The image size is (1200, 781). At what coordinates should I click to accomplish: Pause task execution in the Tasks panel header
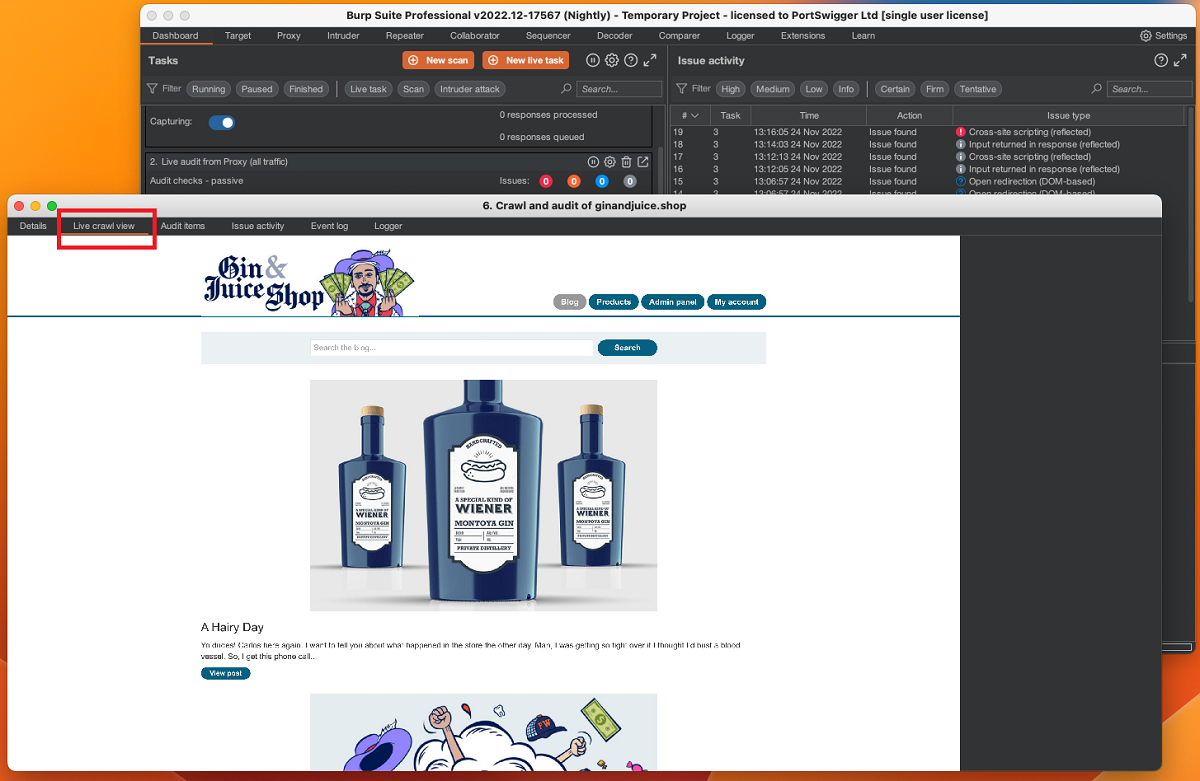[x=593, y=60]
